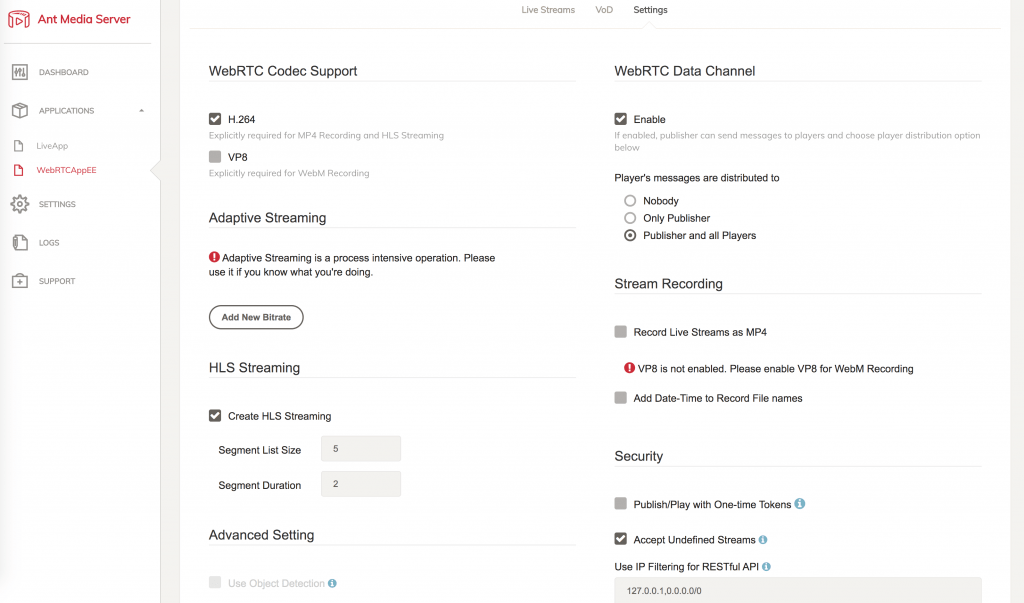Click the Applications cube icon
The width and height of the screenshot is (1024, 603).
[19, 111]
